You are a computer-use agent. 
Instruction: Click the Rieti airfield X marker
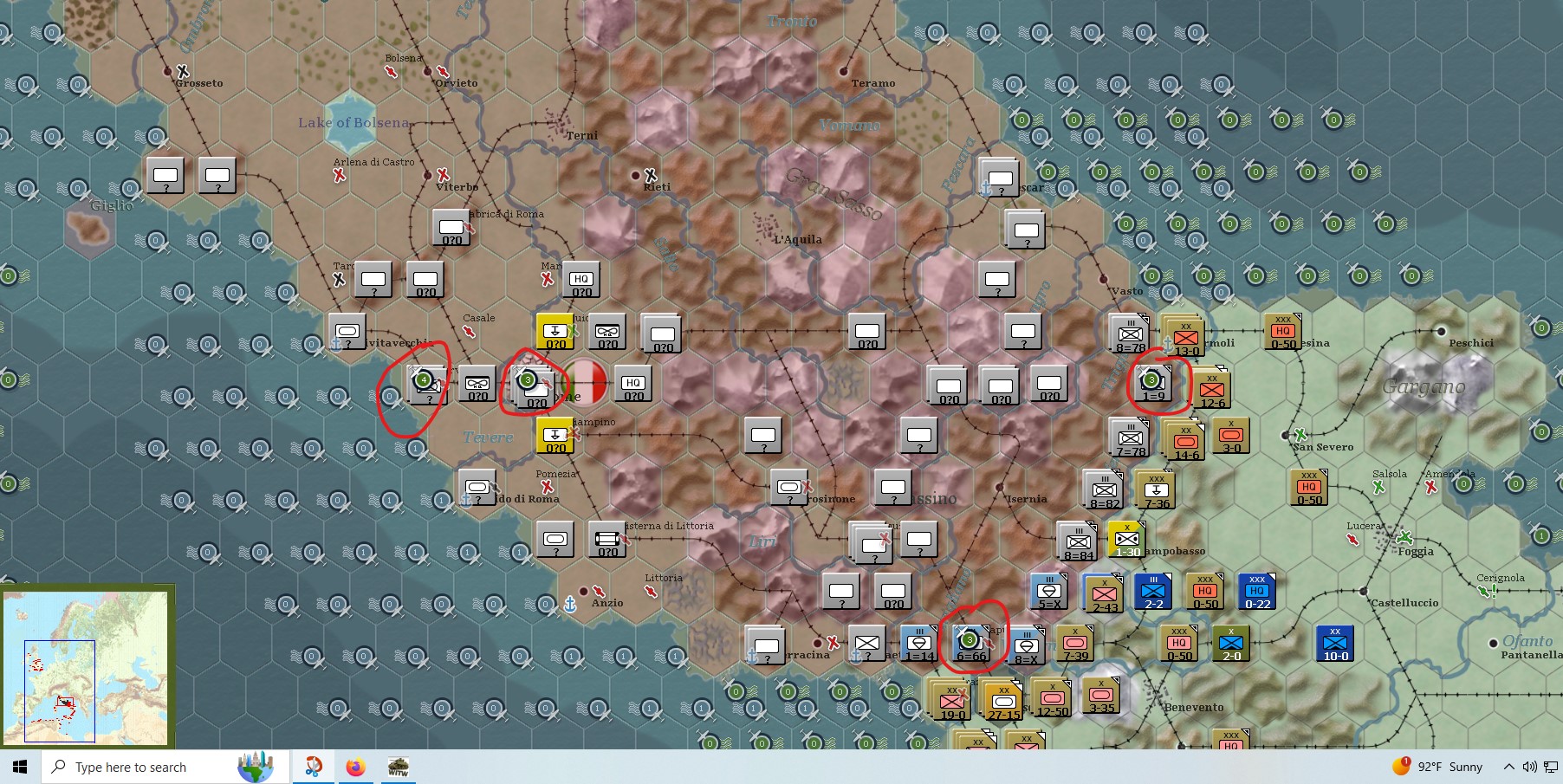coord(651,175)
